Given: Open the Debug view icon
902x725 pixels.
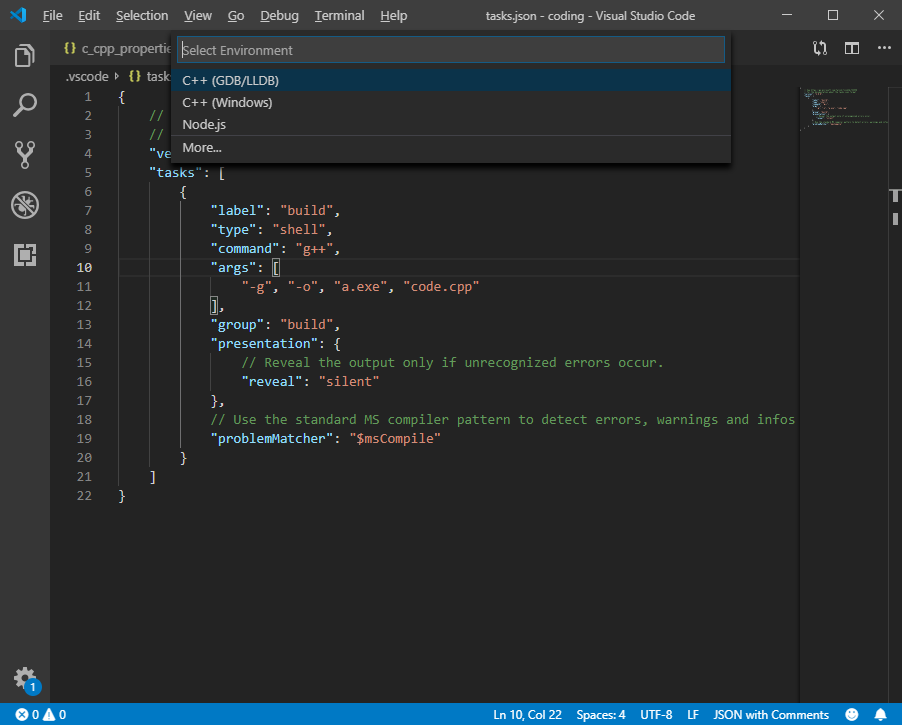Looking at the screenshot, I should (x=24, y=205).
